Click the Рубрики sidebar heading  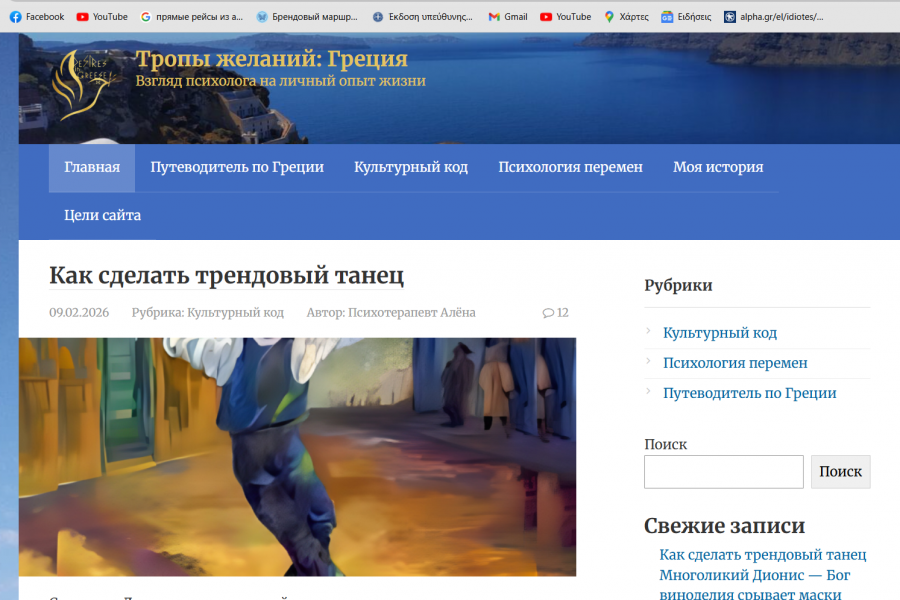[x=678, y=285]
